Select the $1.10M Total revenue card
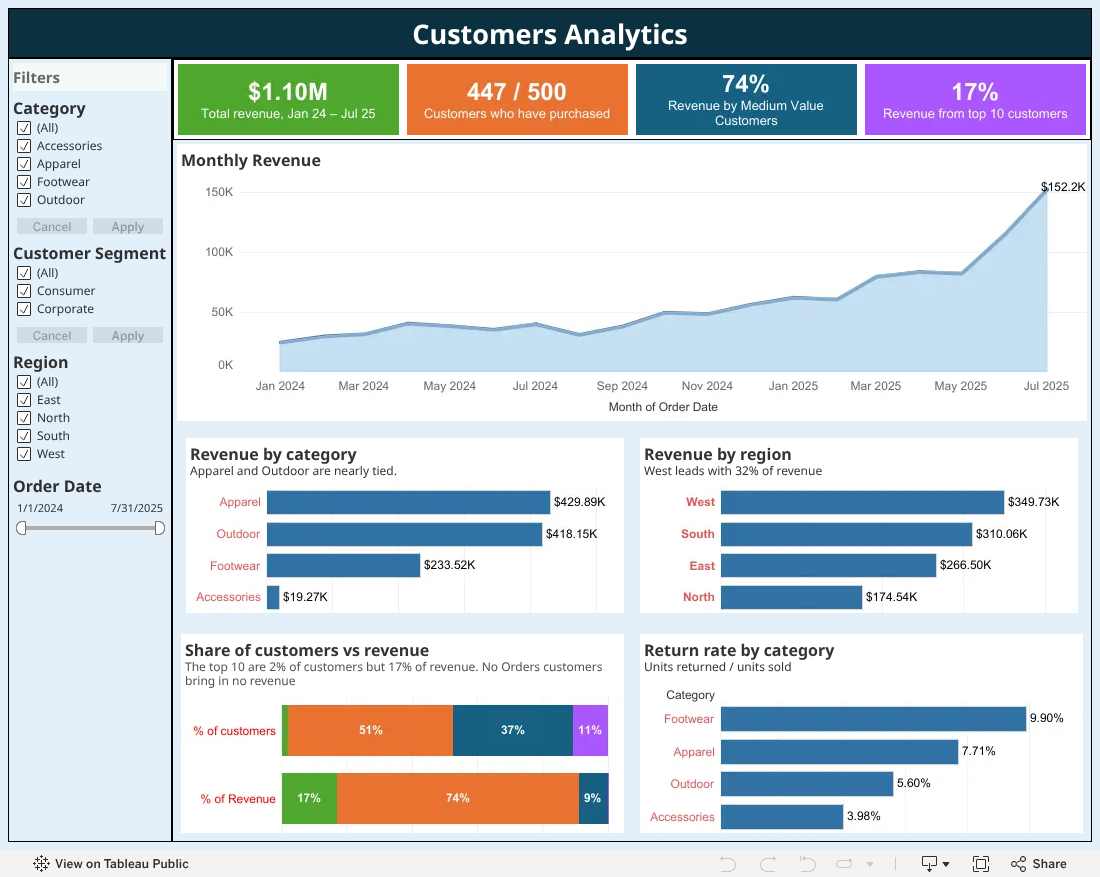Viewport: 1100px width, 877px height. pos(288,100)
